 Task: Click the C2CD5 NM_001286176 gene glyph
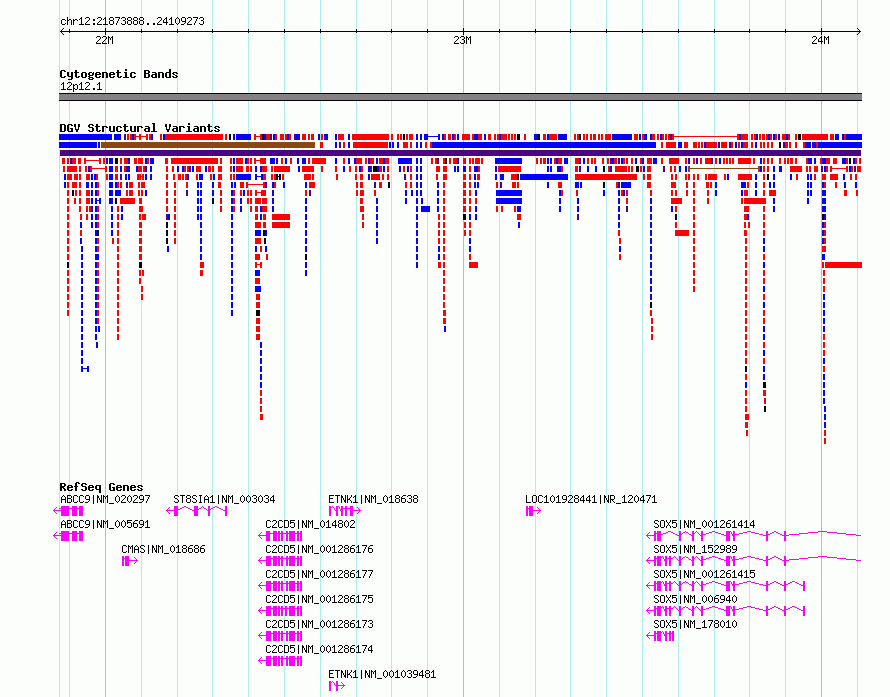coord(280,561)
